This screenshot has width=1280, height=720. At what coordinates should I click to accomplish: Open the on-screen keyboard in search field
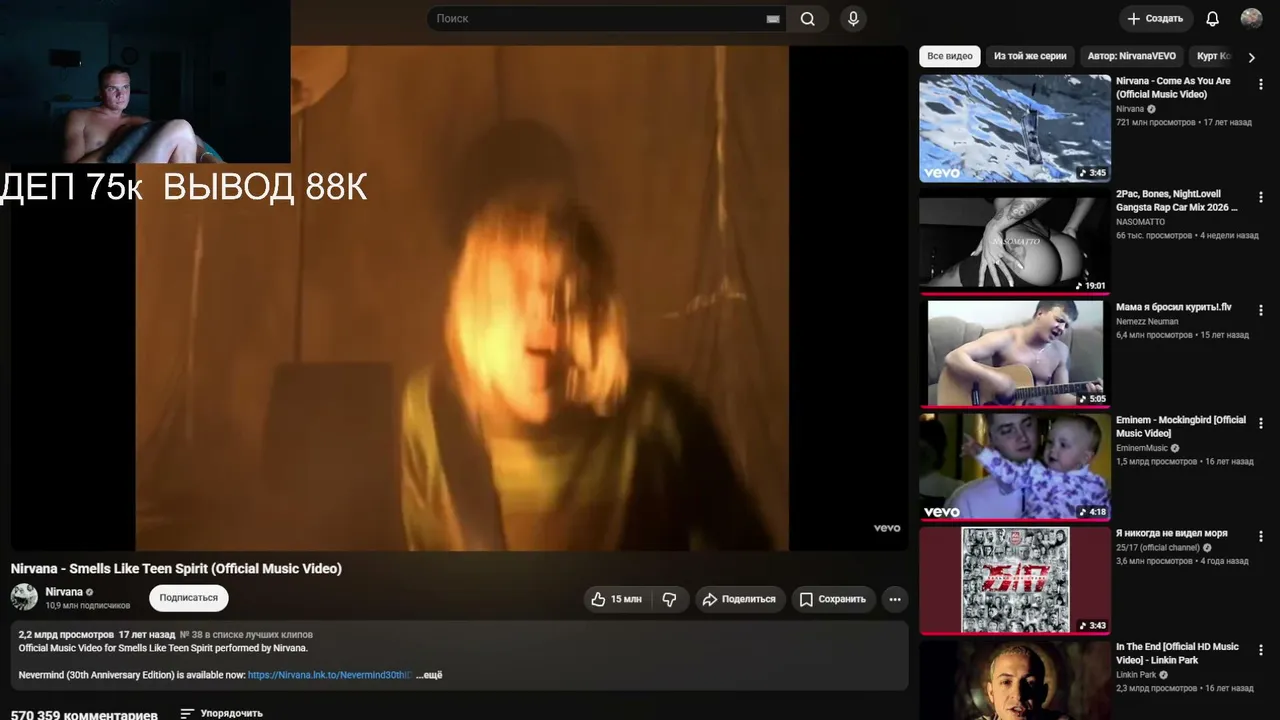[773, 19]
